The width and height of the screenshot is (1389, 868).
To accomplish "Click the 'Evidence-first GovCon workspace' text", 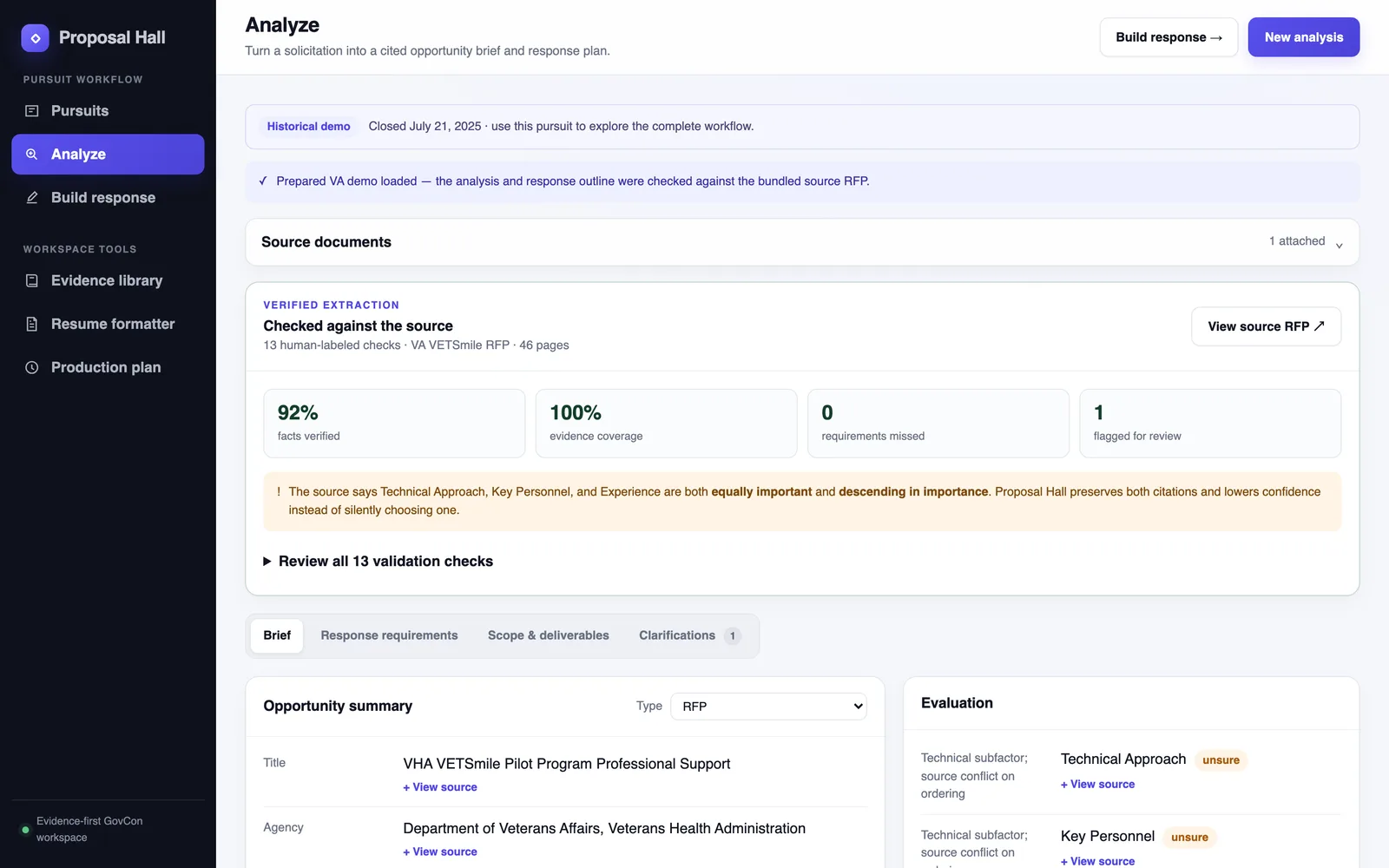I will [x=89, y=830].
